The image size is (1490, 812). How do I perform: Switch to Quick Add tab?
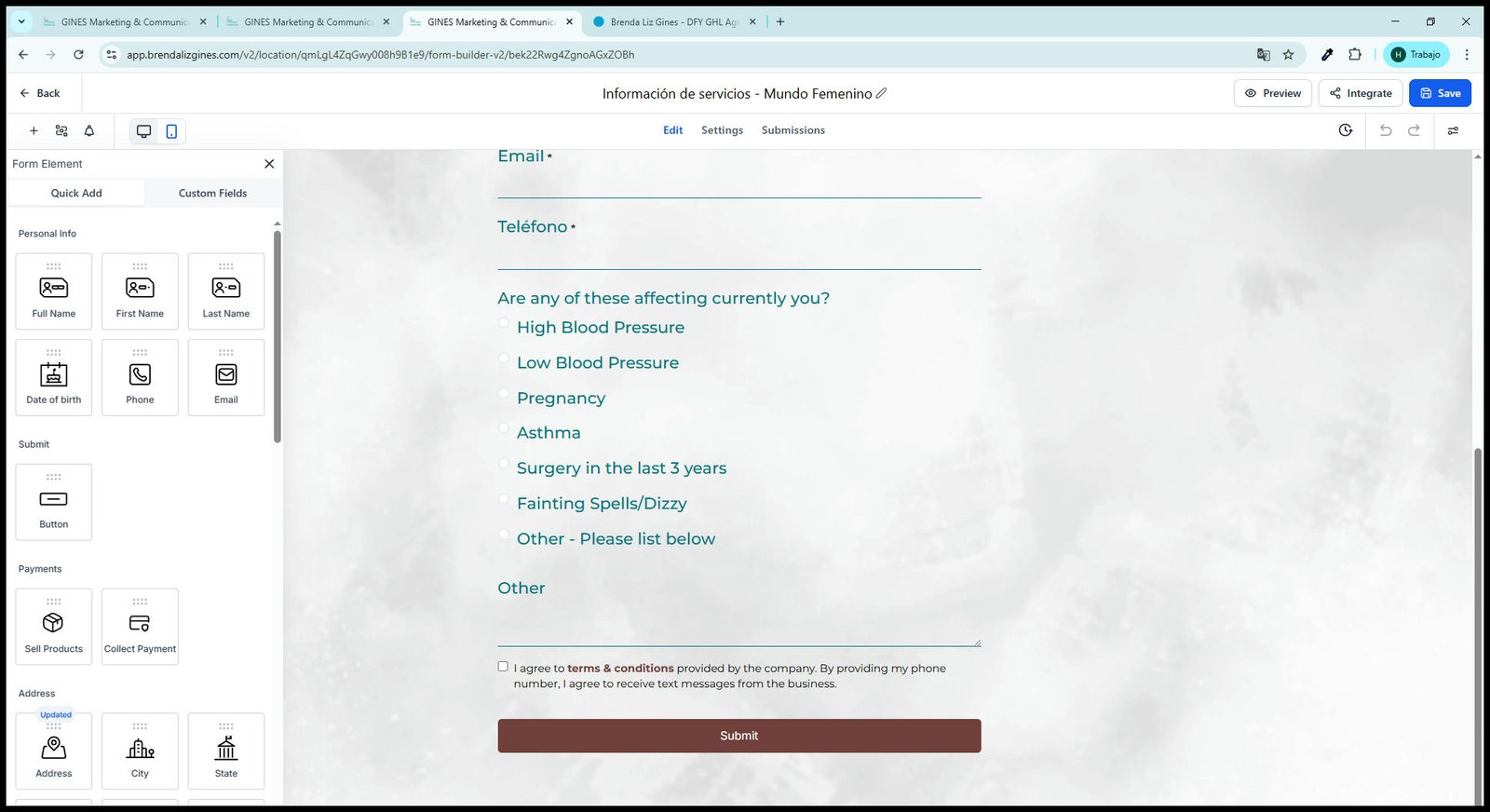76,193
